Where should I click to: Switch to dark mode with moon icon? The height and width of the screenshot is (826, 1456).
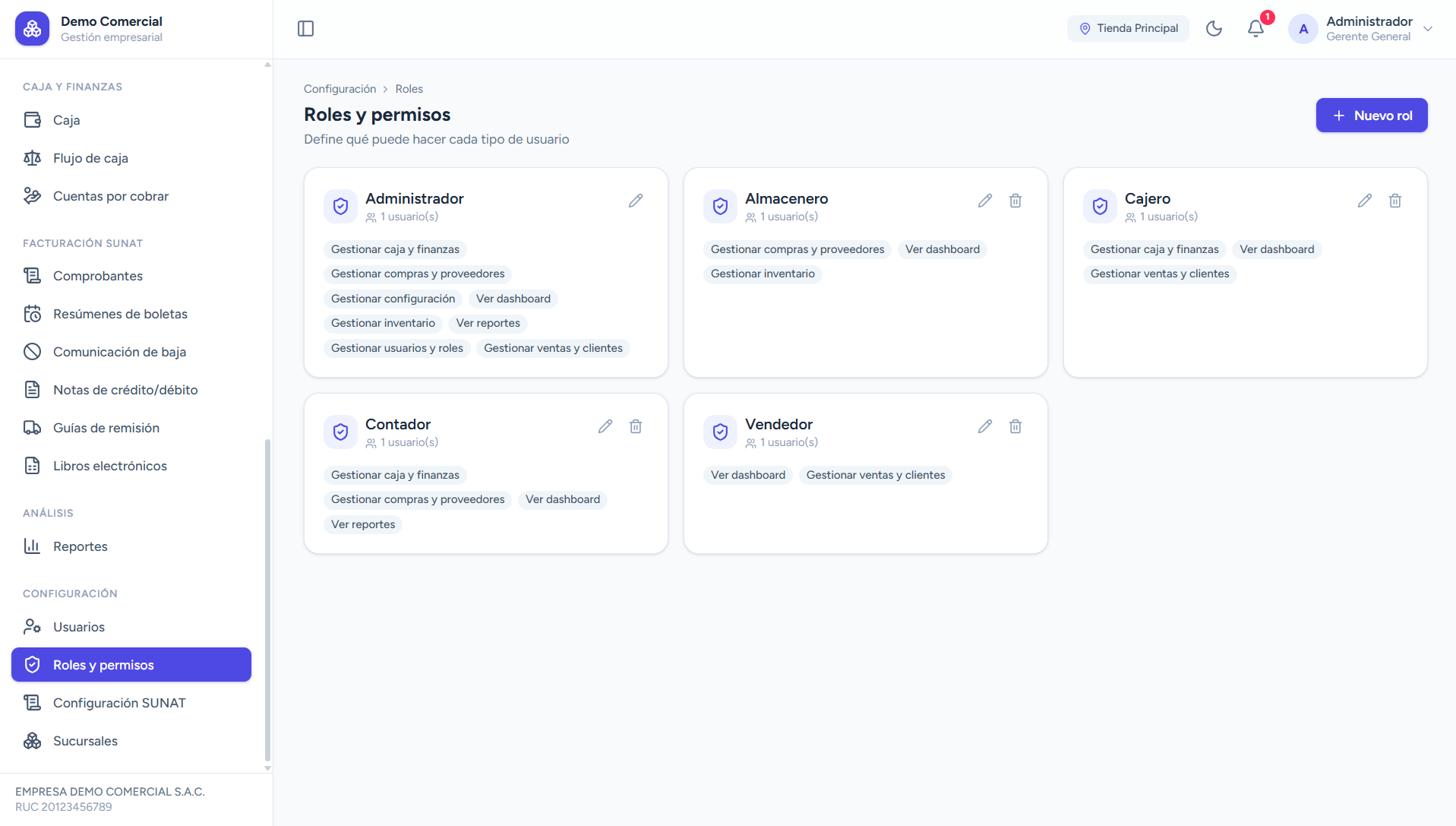(x=1214, y=29)
